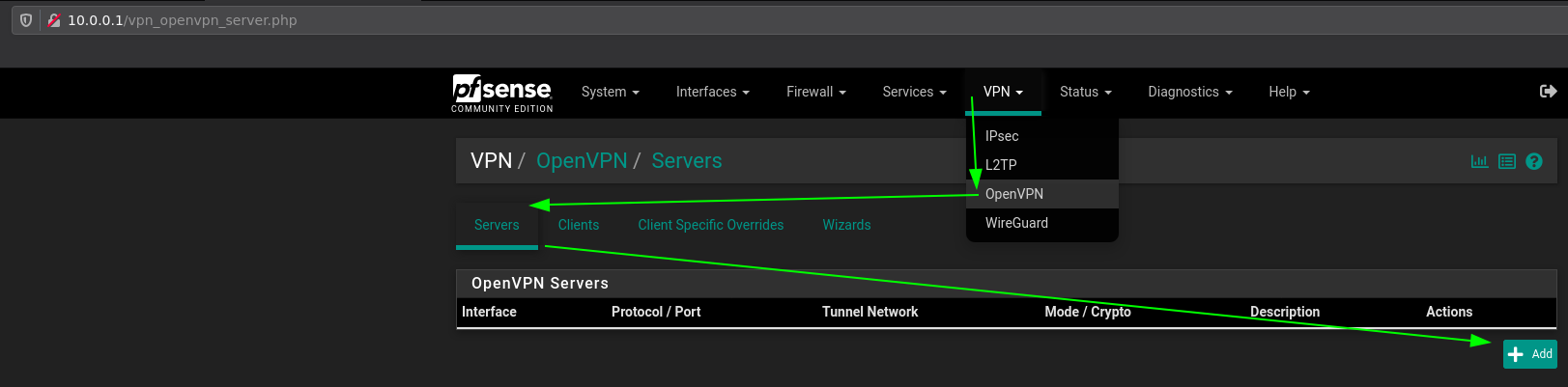Choose OpenVPN in the VPN menu
The height and width of the screenshot is (387, 1568).
1042,194
